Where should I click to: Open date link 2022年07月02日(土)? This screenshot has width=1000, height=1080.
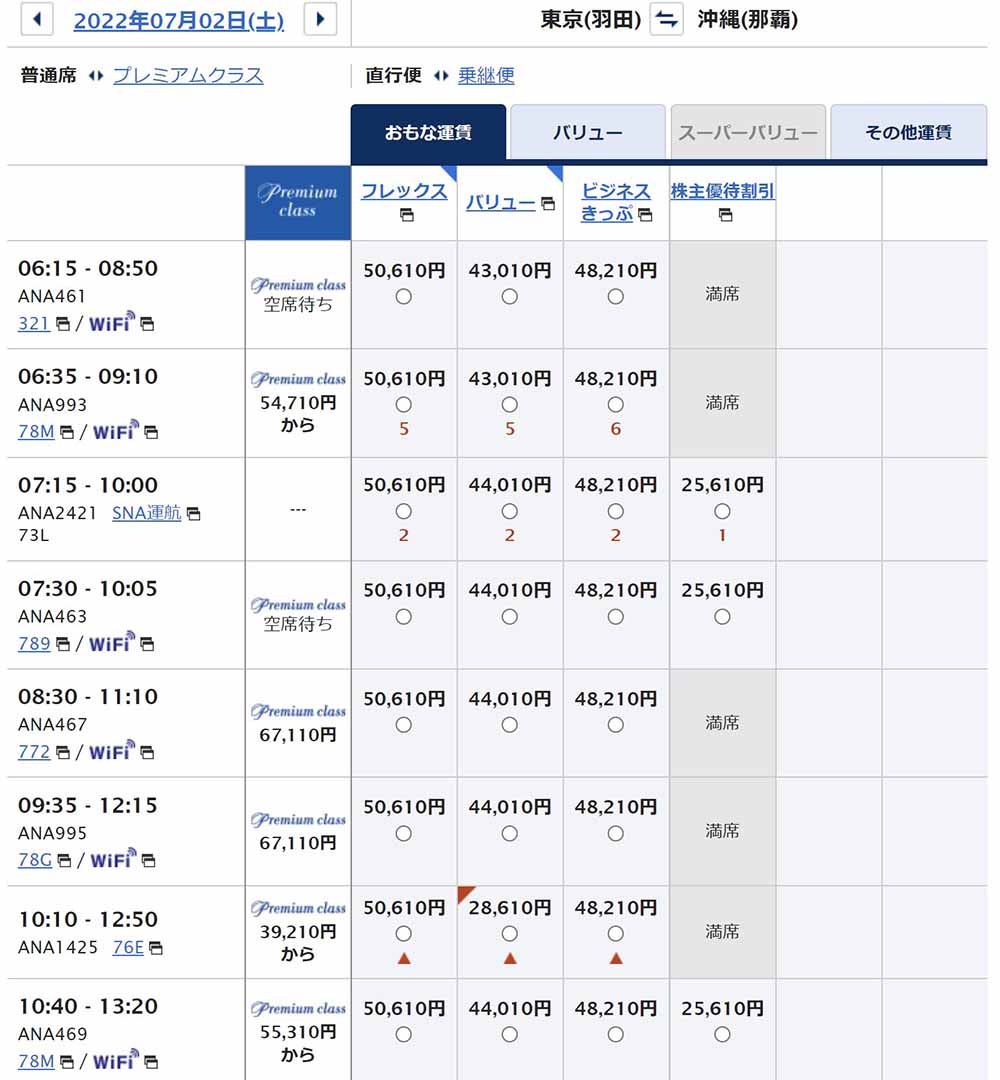[178, 21]
